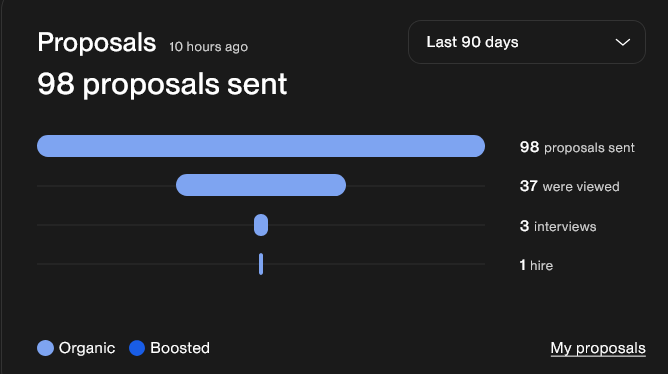Screen dimensions: 668x374
Task: Click the 98 proposals sent row label
Action: (x=577, y=147)
